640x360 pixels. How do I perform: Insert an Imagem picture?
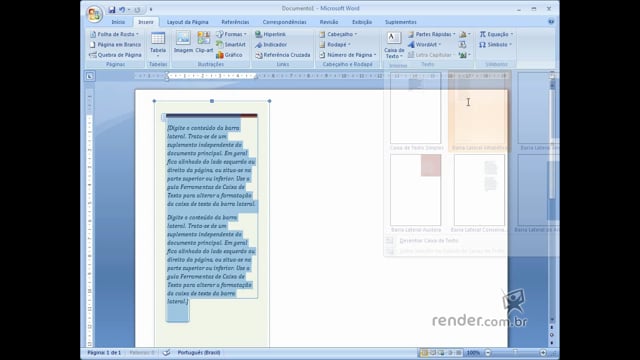click(x=183, y=42)
